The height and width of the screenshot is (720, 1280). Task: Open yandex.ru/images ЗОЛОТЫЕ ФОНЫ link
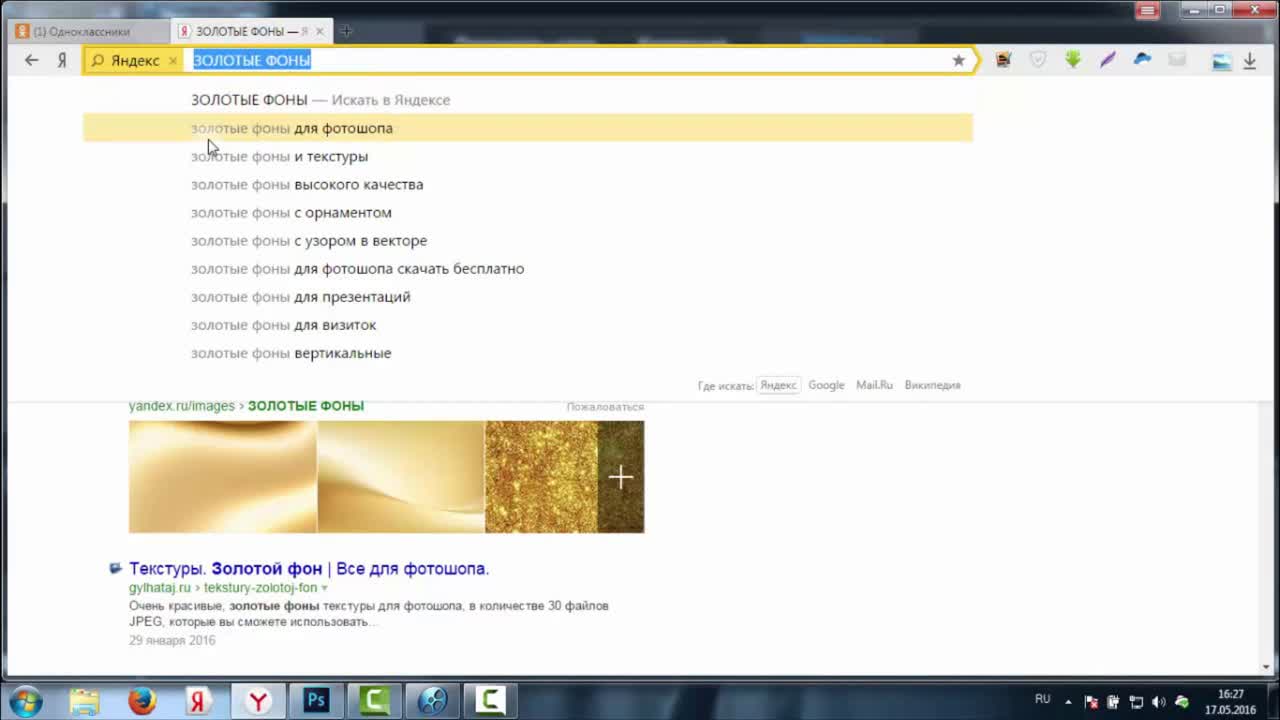pyautogui.click(x=246, y=406)
